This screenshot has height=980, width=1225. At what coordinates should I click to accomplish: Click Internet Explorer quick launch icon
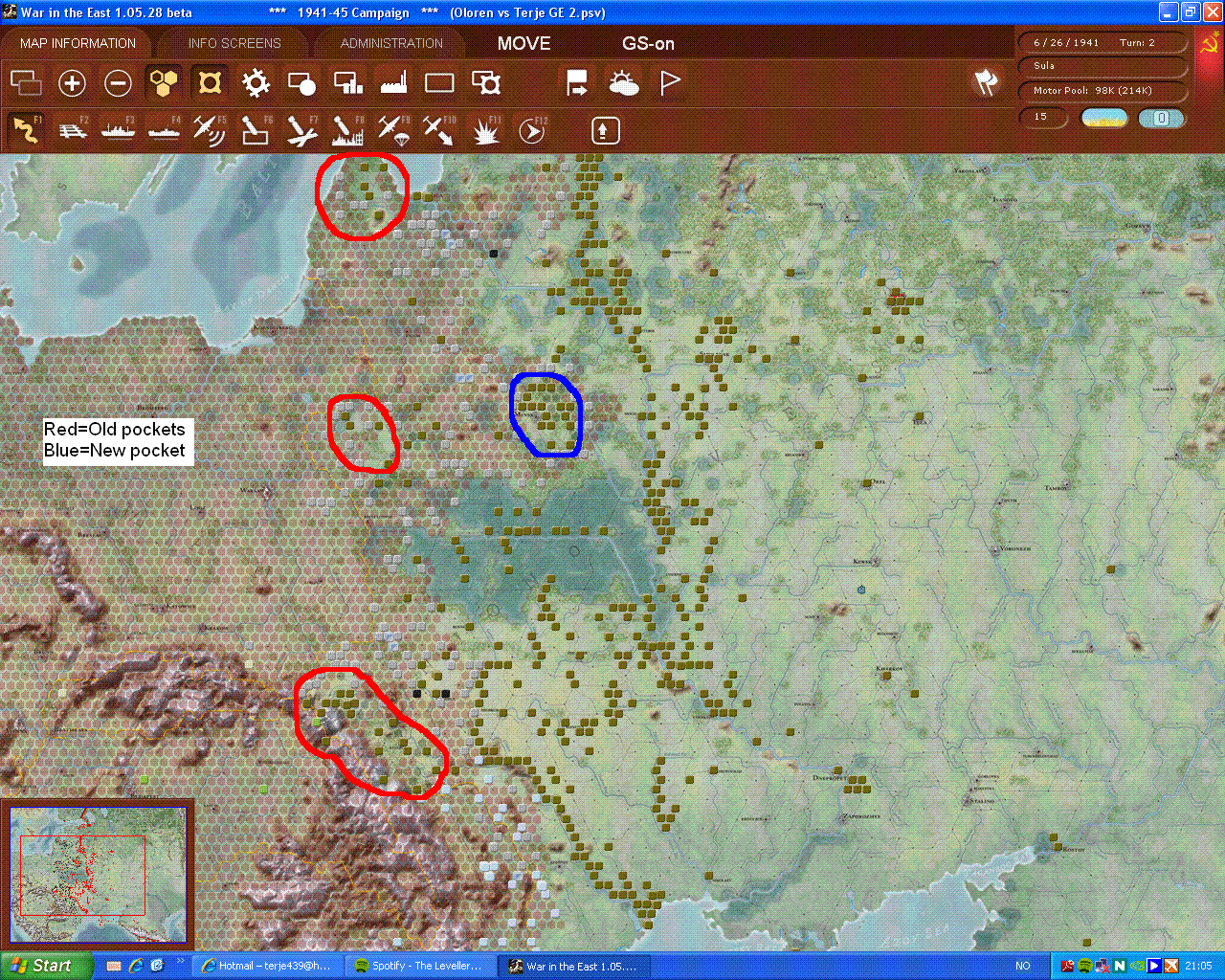point(136,966)
